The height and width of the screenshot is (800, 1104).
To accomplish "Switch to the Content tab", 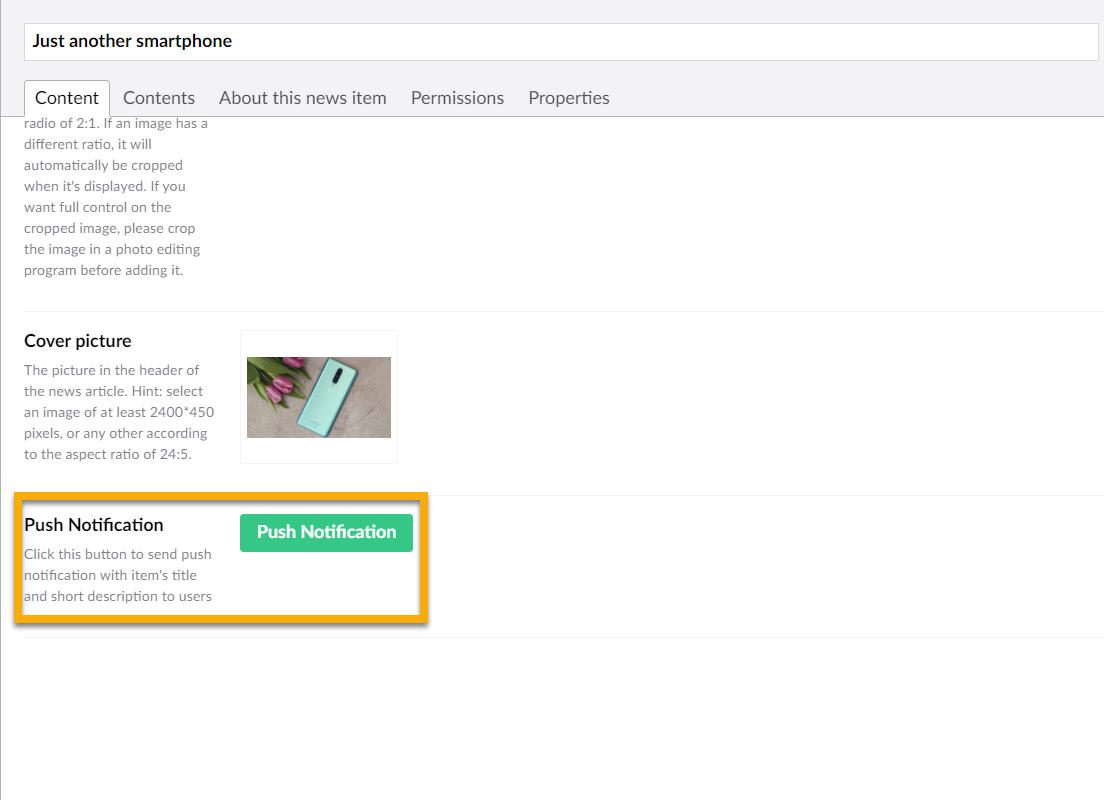I will pyautogui.click(x=67, y=98).
